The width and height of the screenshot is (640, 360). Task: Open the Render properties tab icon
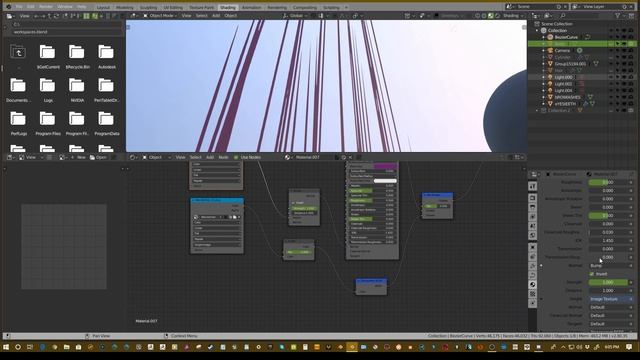point(533,198)
